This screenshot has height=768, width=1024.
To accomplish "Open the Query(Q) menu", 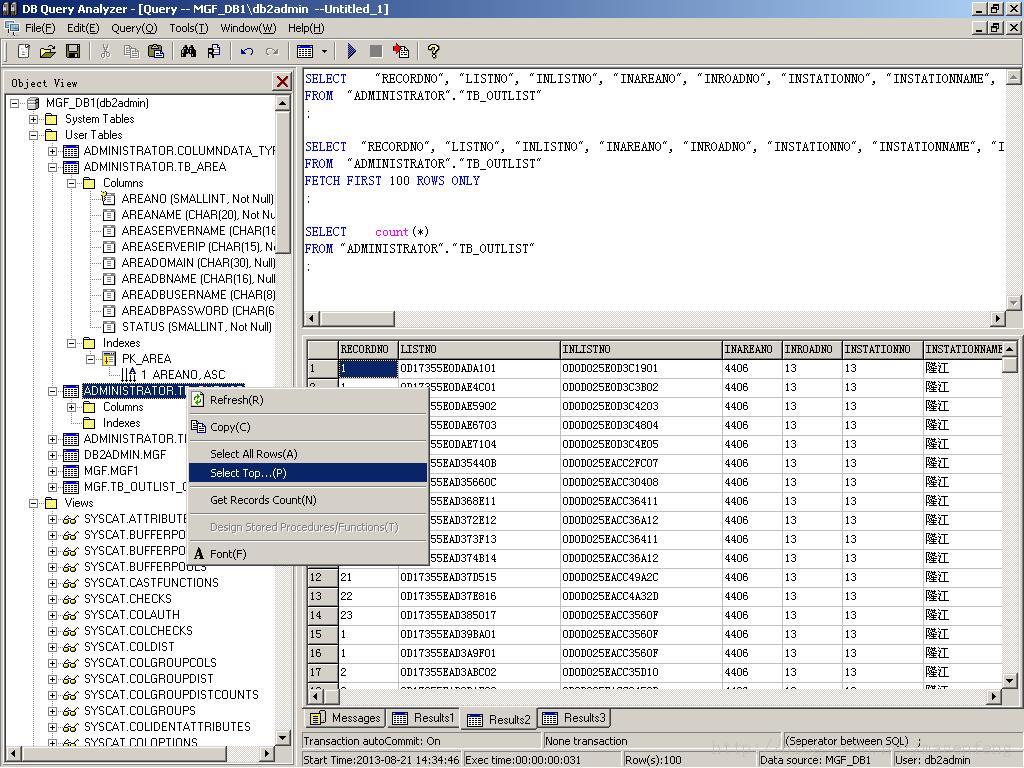I will click(x=134, y=28).
